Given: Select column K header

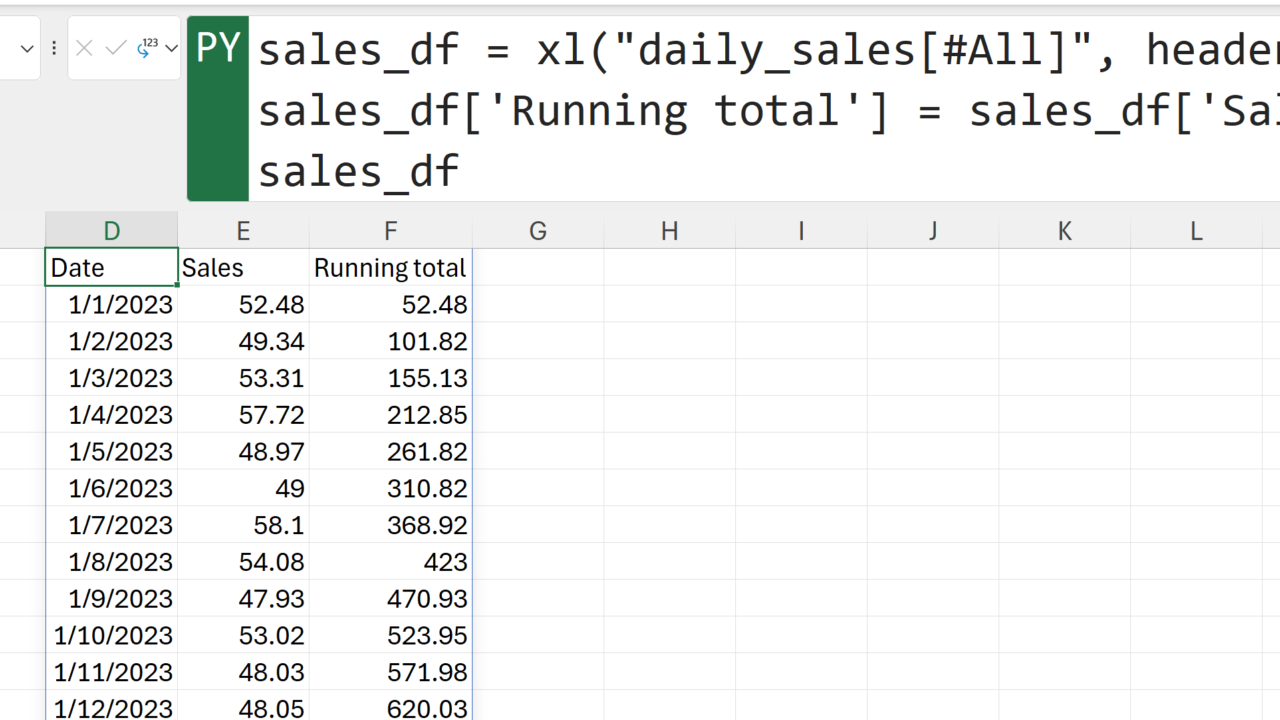Looking at the screenshot, I should [x=1064, y=231].
